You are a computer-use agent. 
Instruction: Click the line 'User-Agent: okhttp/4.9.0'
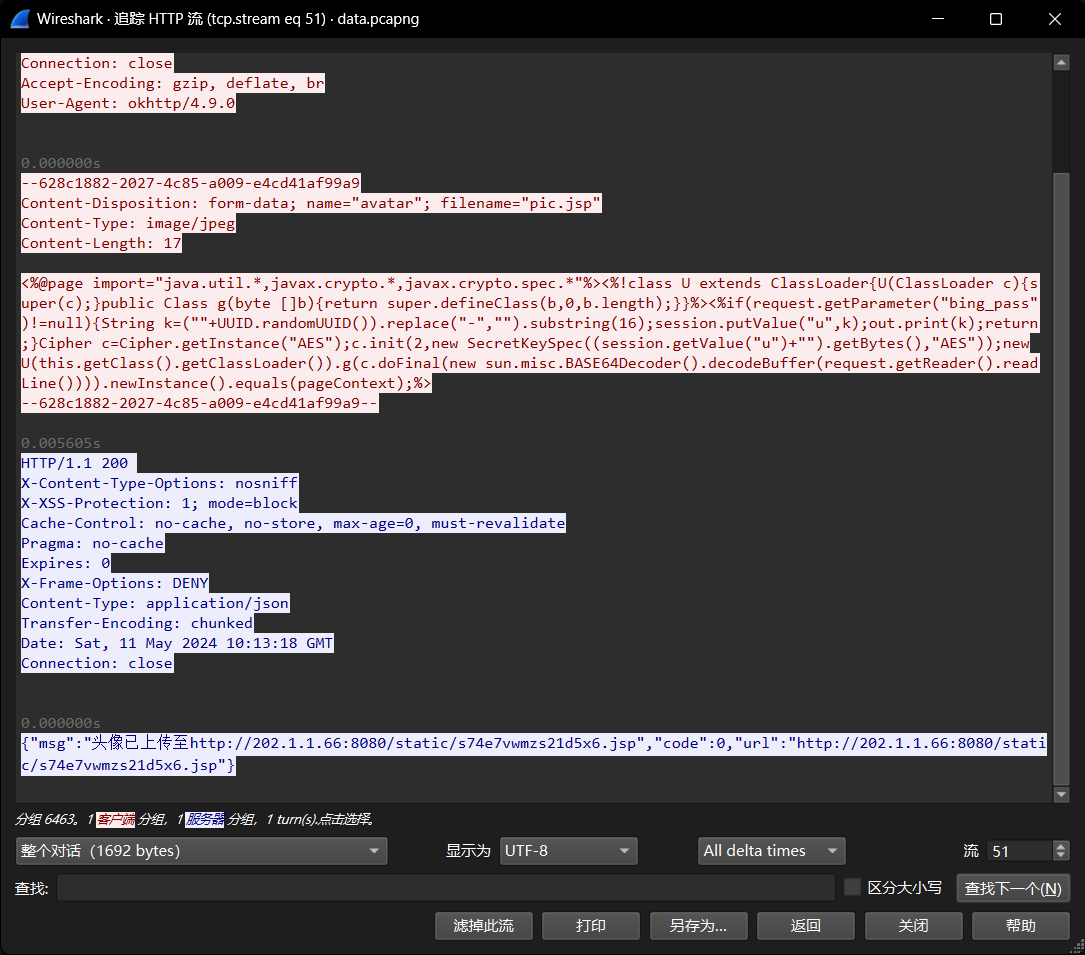pos(128,103)
